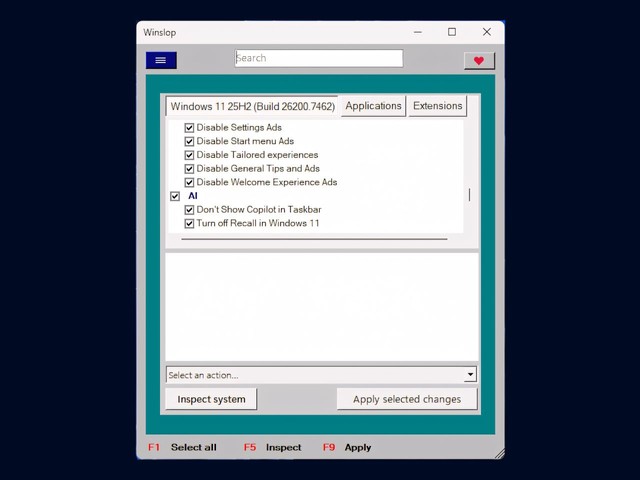This screenshot has height=480, width=640.
Task: Toggle Disable Tailored experiences checkbox
Action: point(189,155)
